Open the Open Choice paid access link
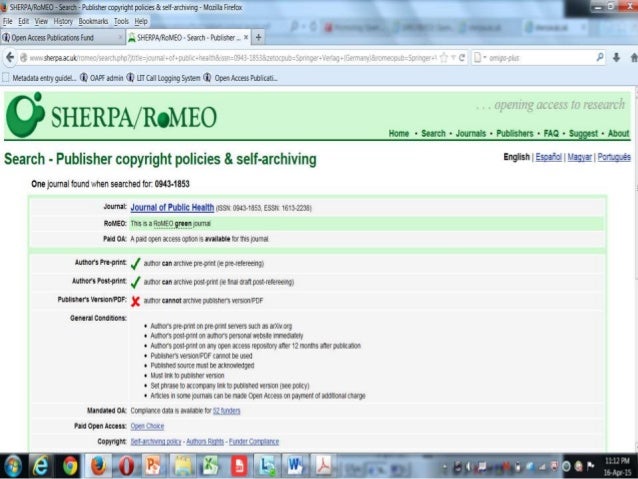 click(x=147, y=427)
